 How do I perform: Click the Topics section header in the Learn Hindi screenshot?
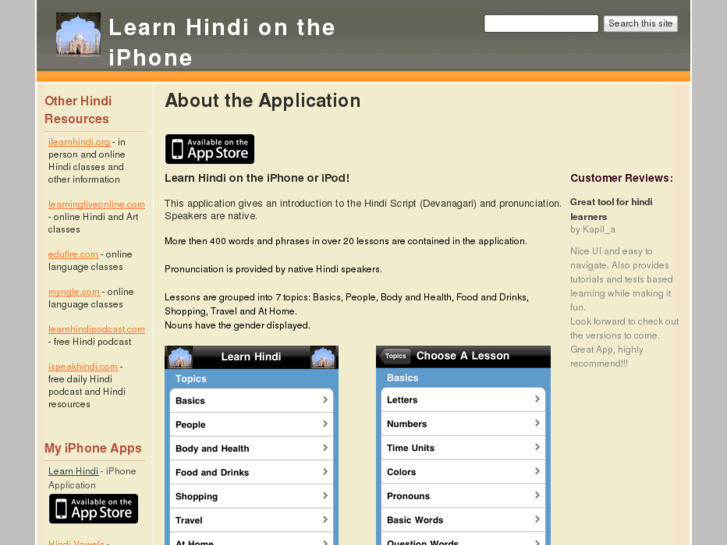click(x=191, y=379)
